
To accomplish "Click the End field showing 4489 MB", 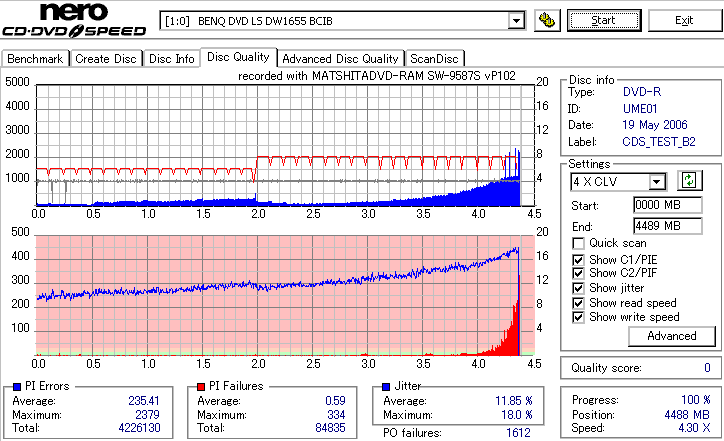I will (x=668, y=226).
